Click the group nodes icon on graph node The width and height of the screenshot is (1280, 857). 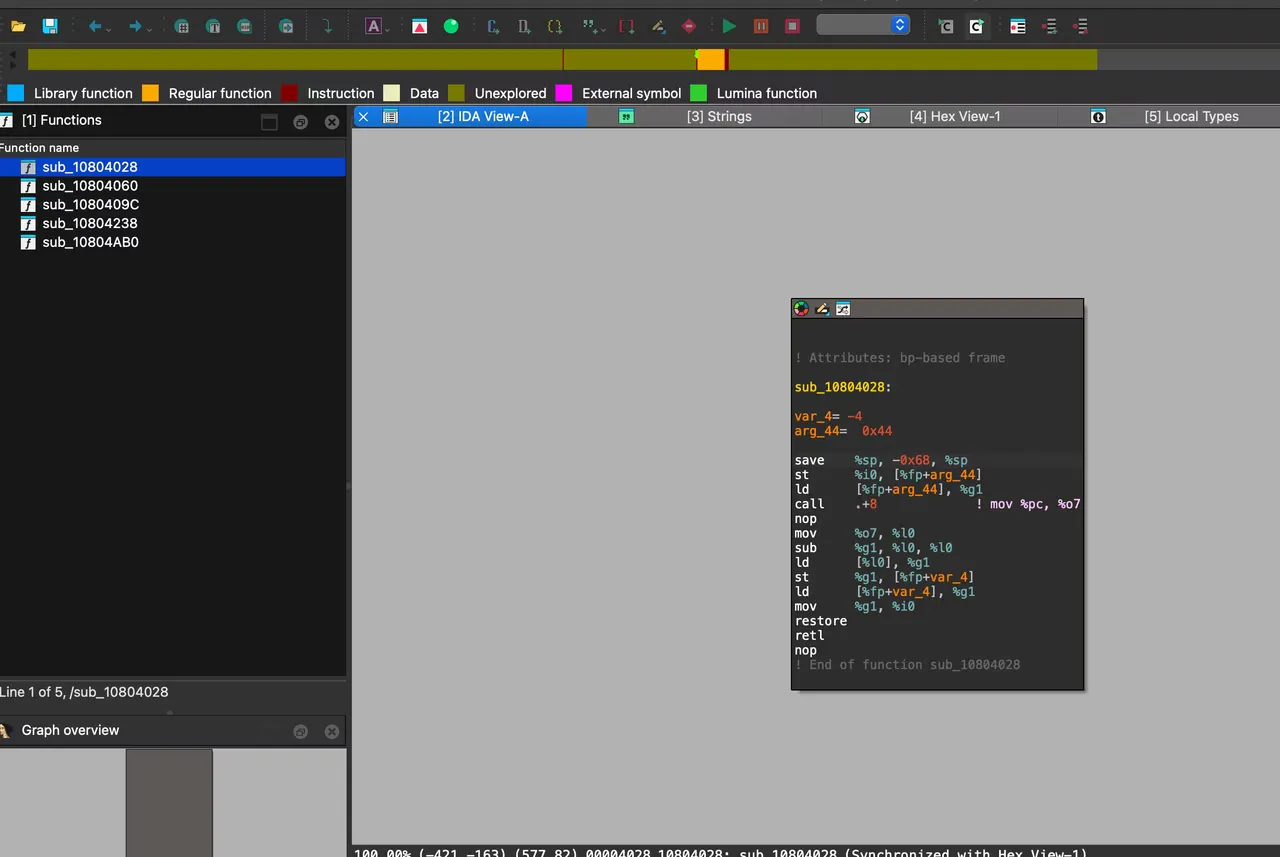pyautogui.click(x=843, y=309)
